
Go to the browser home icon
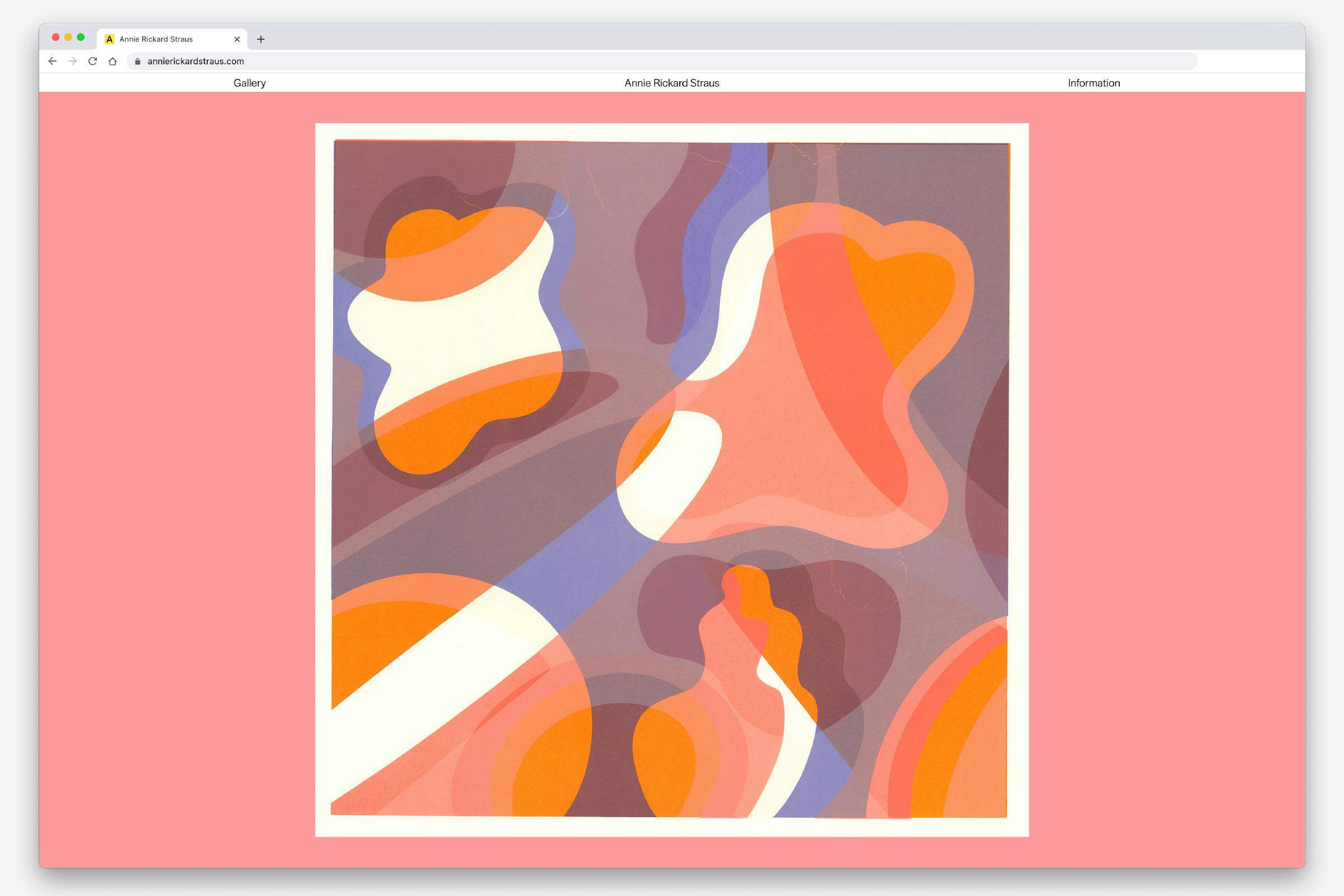click(113, 61)
